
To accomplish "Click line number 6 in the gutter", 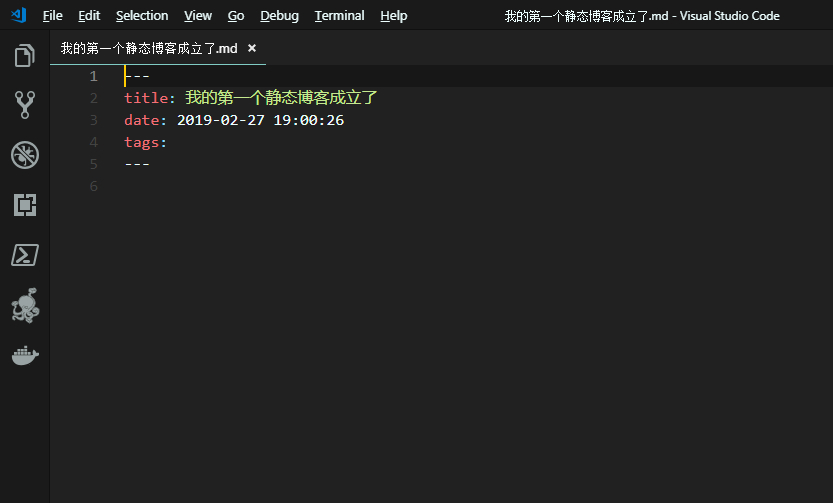I will coord(94,186).
